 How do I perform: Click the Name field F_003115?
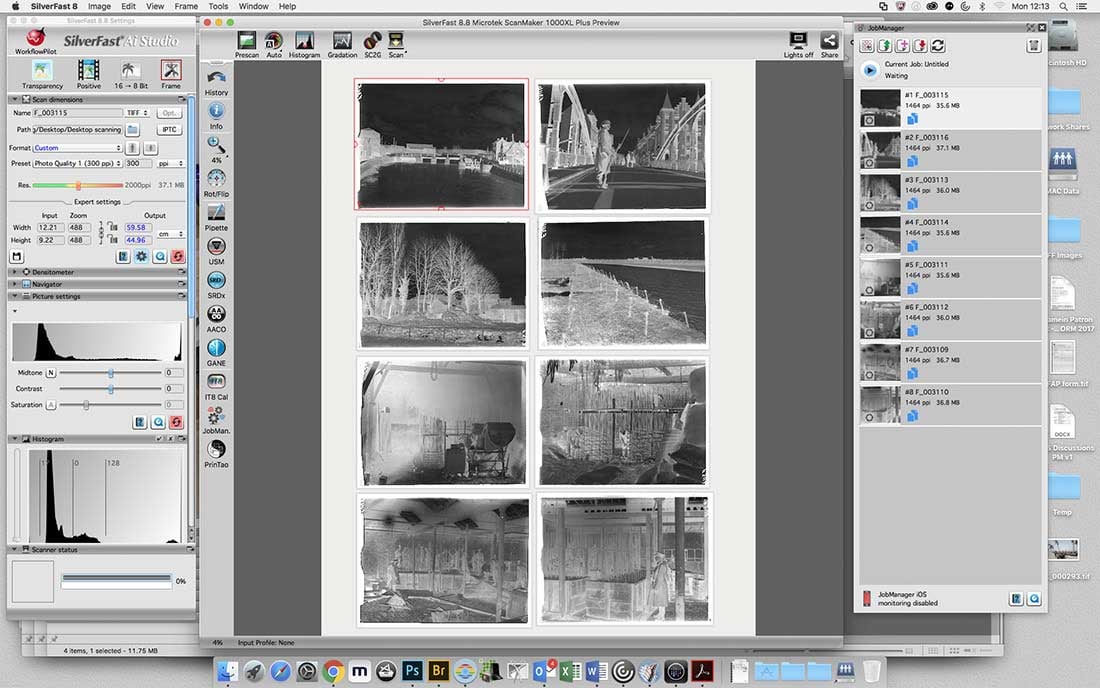77,113
